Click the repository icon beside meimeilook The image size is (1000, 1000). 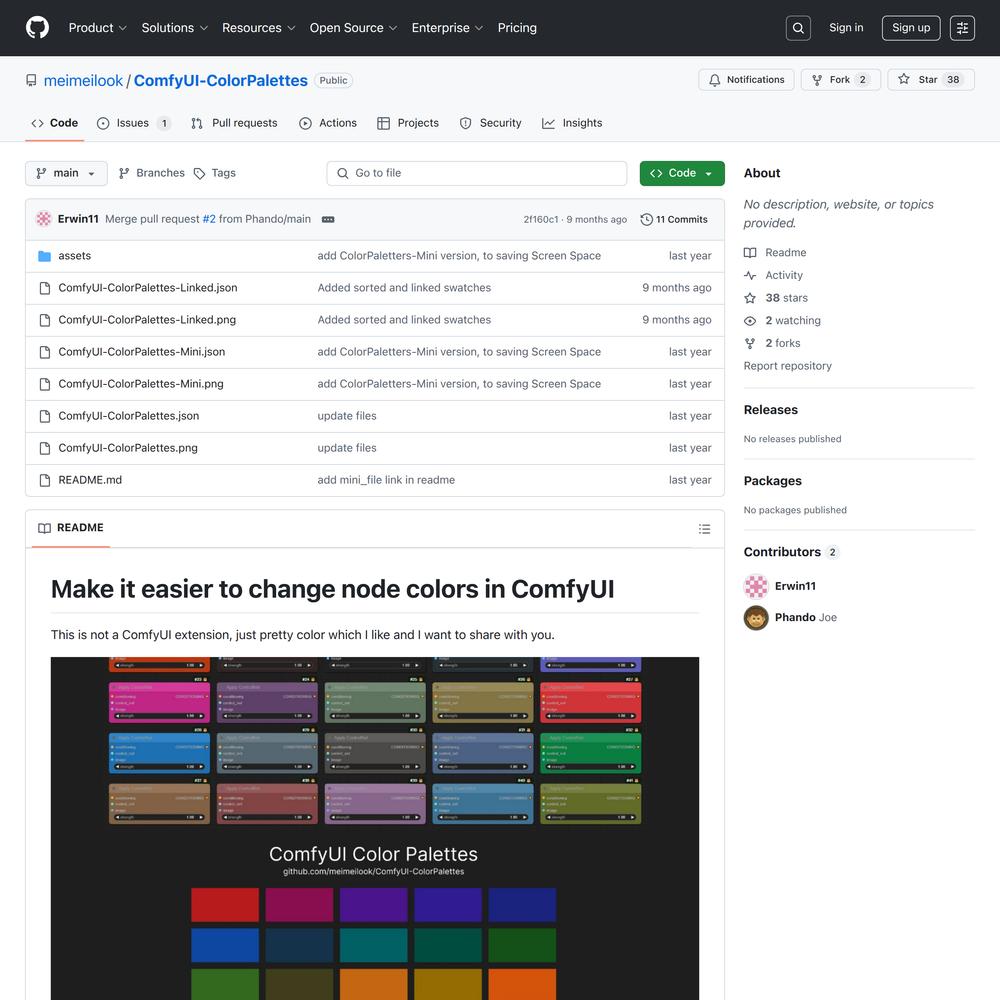coord(31,80)
